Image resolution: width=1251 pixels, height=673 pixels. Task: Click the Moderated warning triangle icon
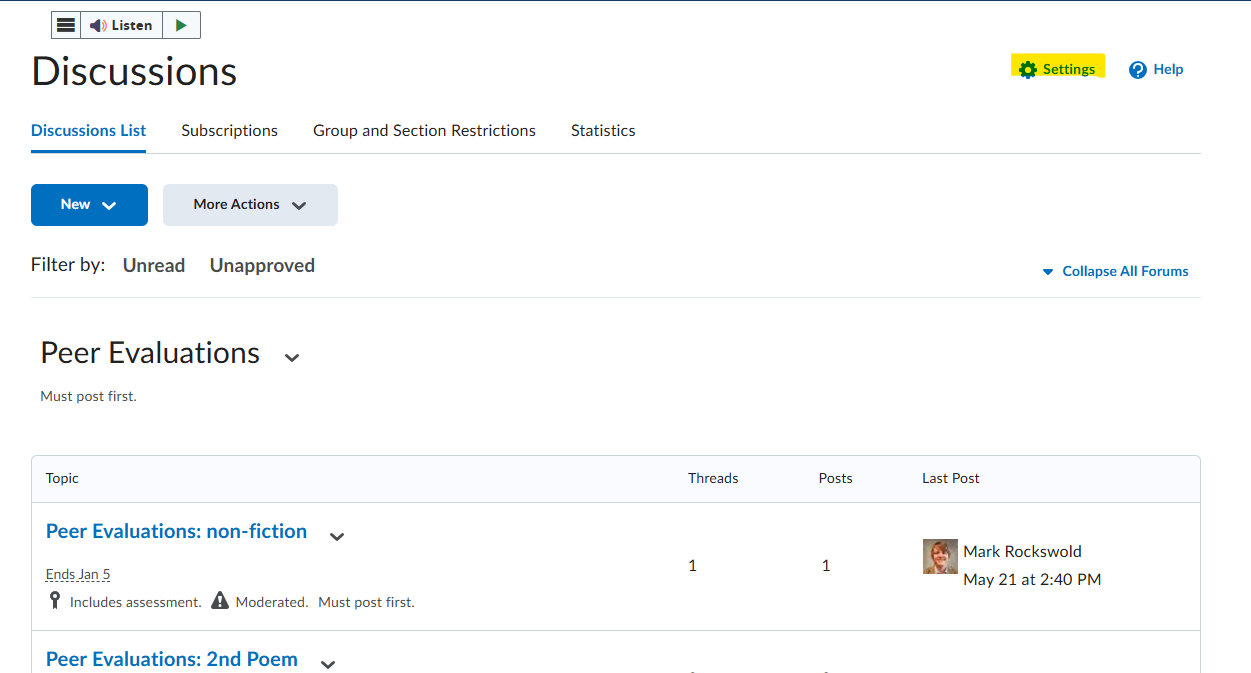(x=220, y=601)
